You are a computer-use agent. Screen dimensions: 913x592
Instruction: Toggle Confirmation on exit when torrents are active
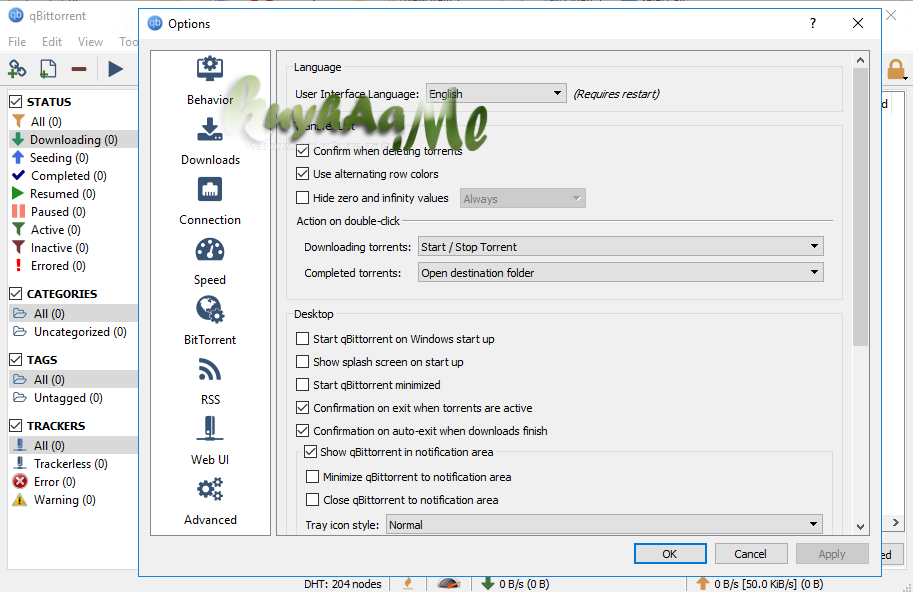tap(302, 408)
